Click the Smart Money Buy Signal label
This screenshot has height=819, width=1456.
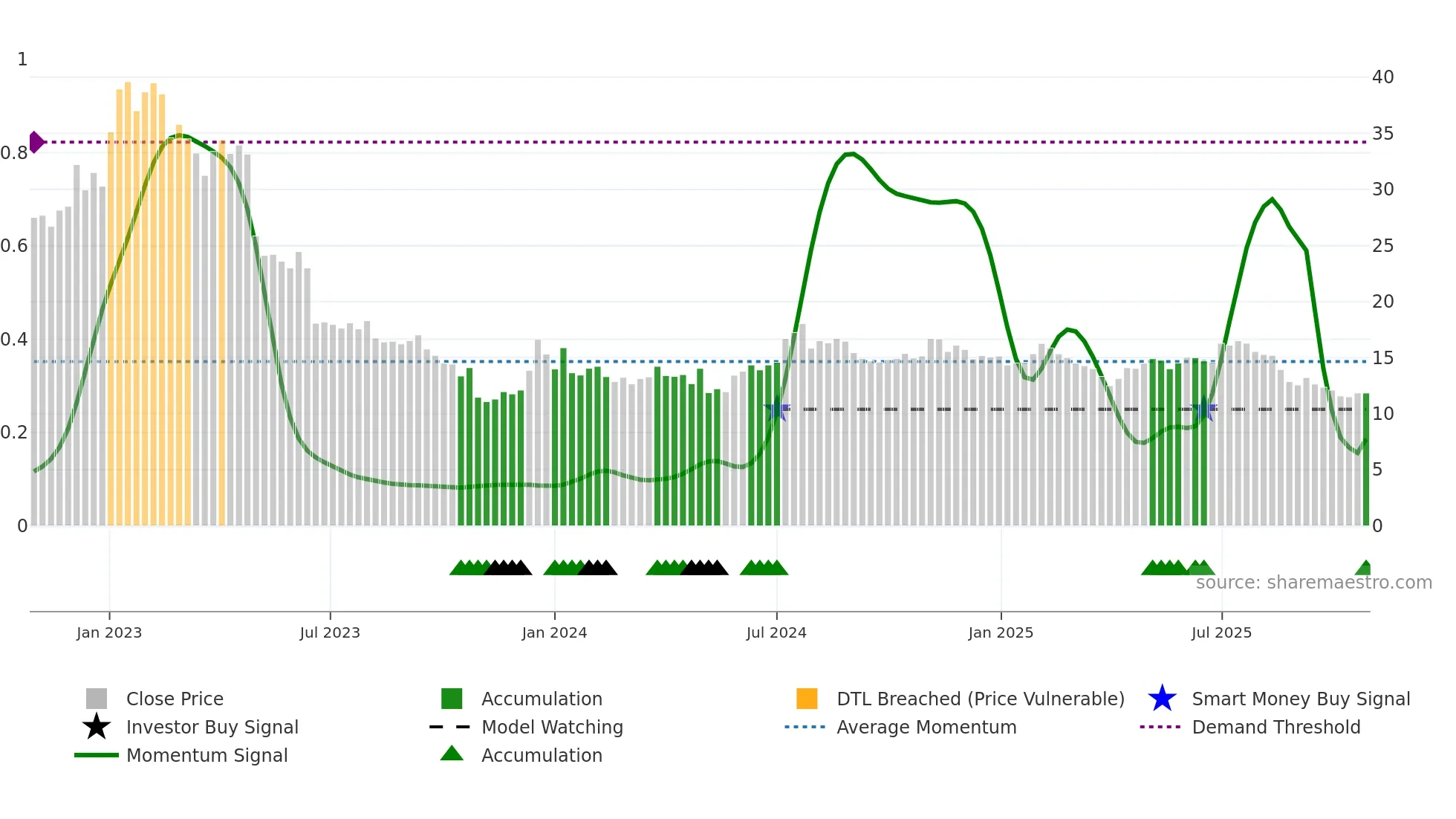tap(1301, 699)
